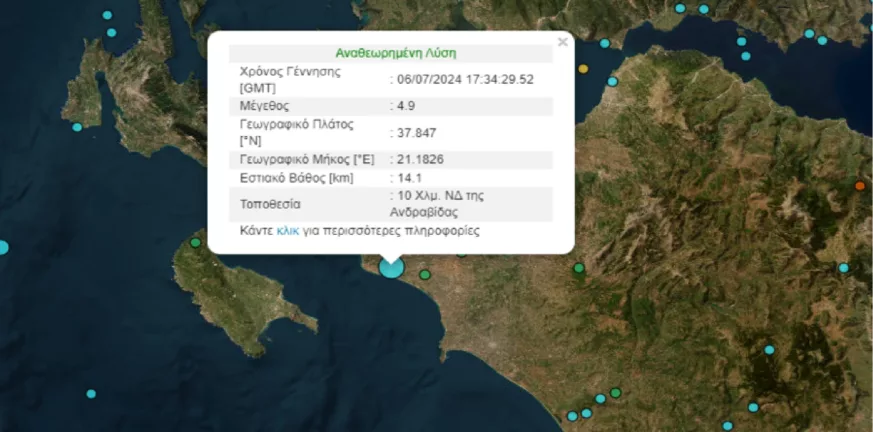Select the green marker on Zakynthos island
873x432 pixels.
[x=195, y=241]
